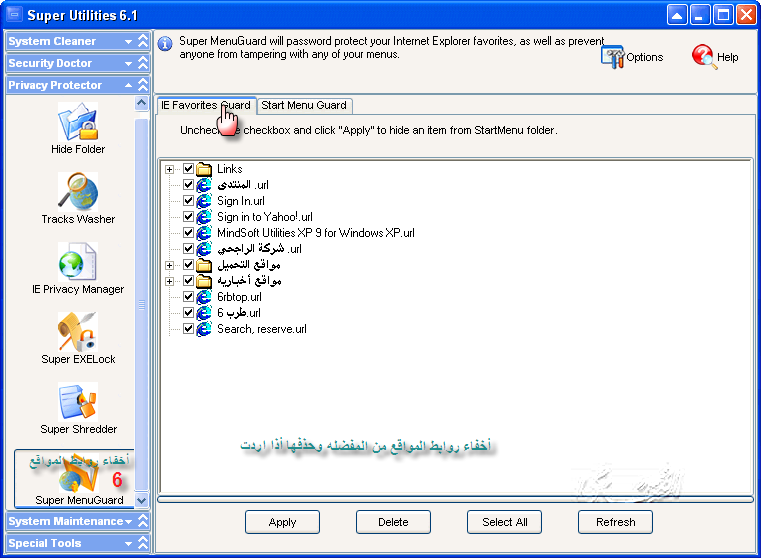
Task: Uncheck the شركة الراجحي .url checkbox
Action: 189,249
